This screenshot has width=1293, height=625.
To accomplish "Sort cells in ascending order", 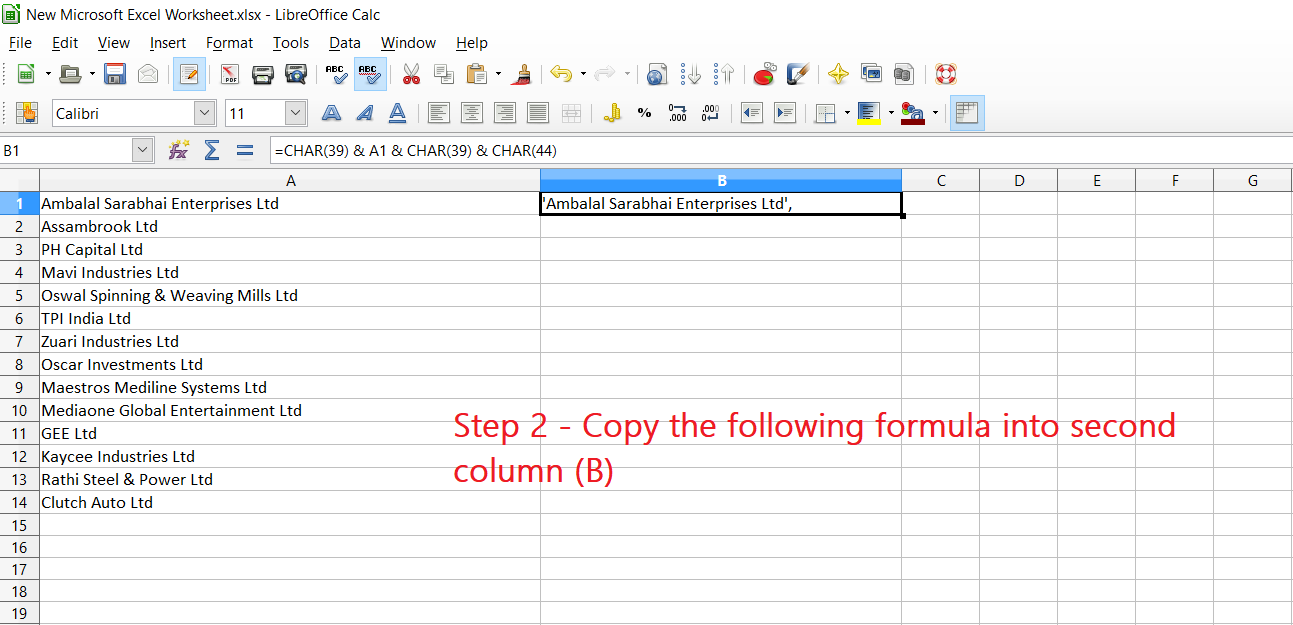I will (691, 74).
